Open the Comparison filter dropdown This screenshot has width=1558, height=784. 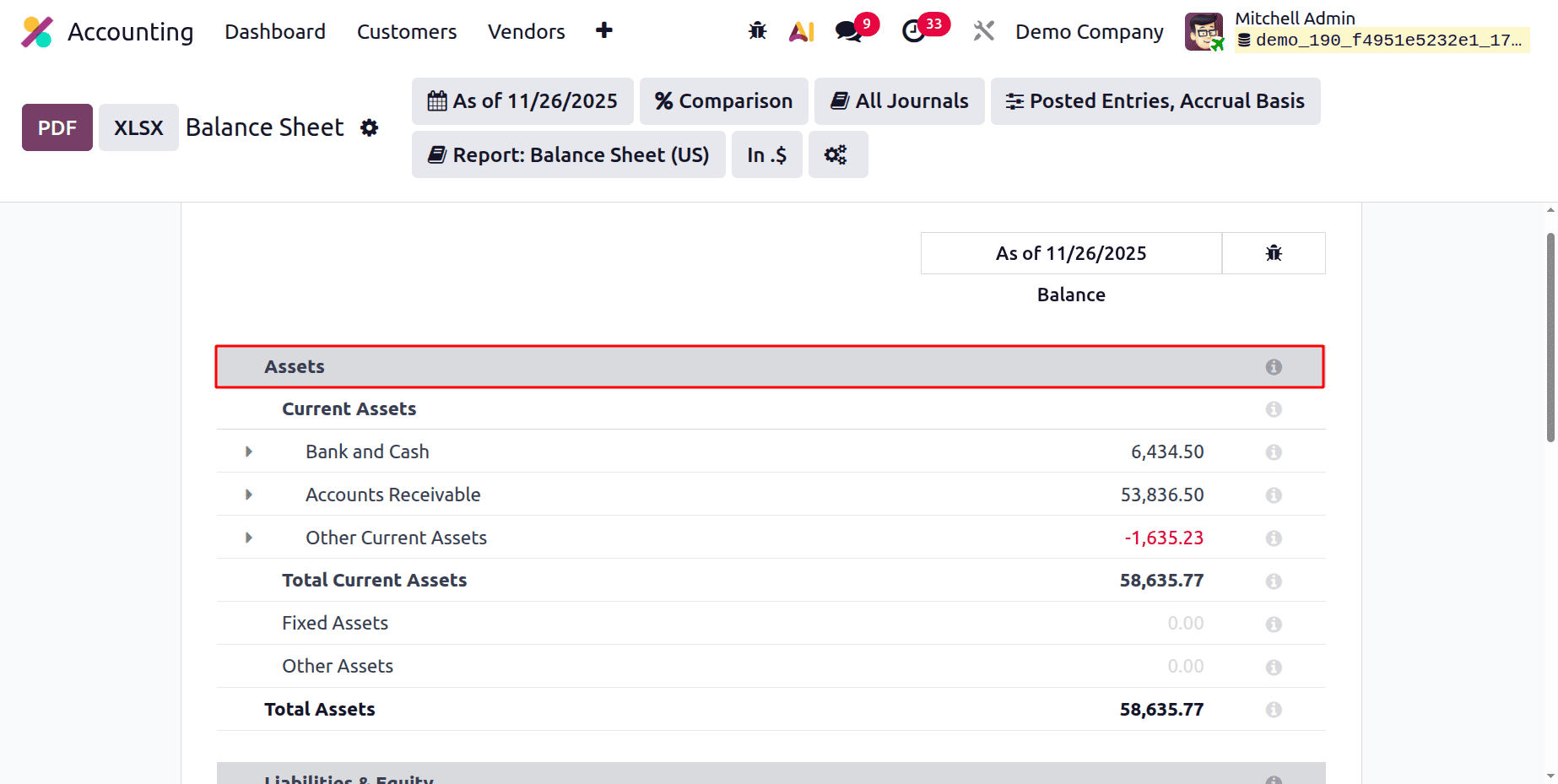(723, 101)
